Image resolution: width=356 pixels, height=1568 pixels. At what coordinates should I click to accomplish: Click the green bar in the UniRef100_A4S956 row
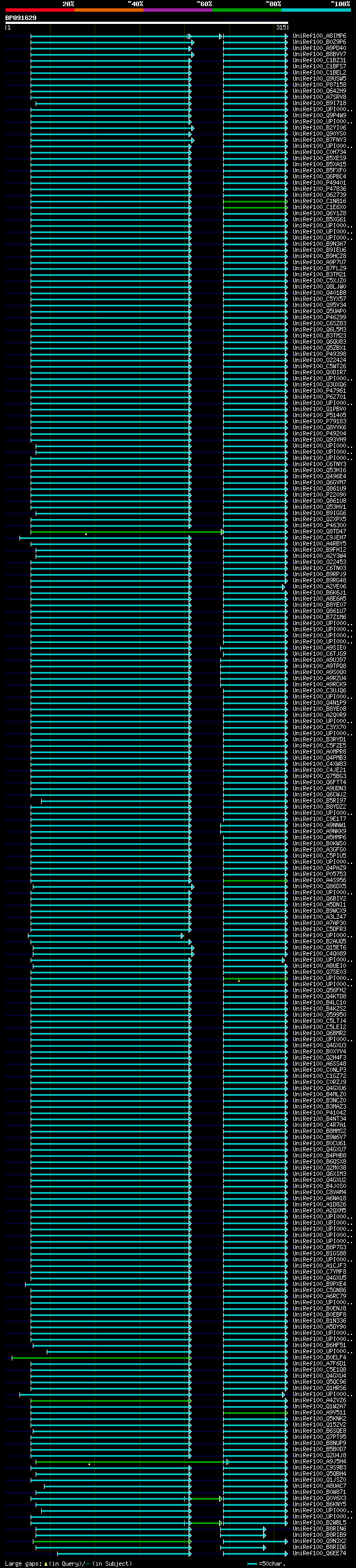[254, 881]
